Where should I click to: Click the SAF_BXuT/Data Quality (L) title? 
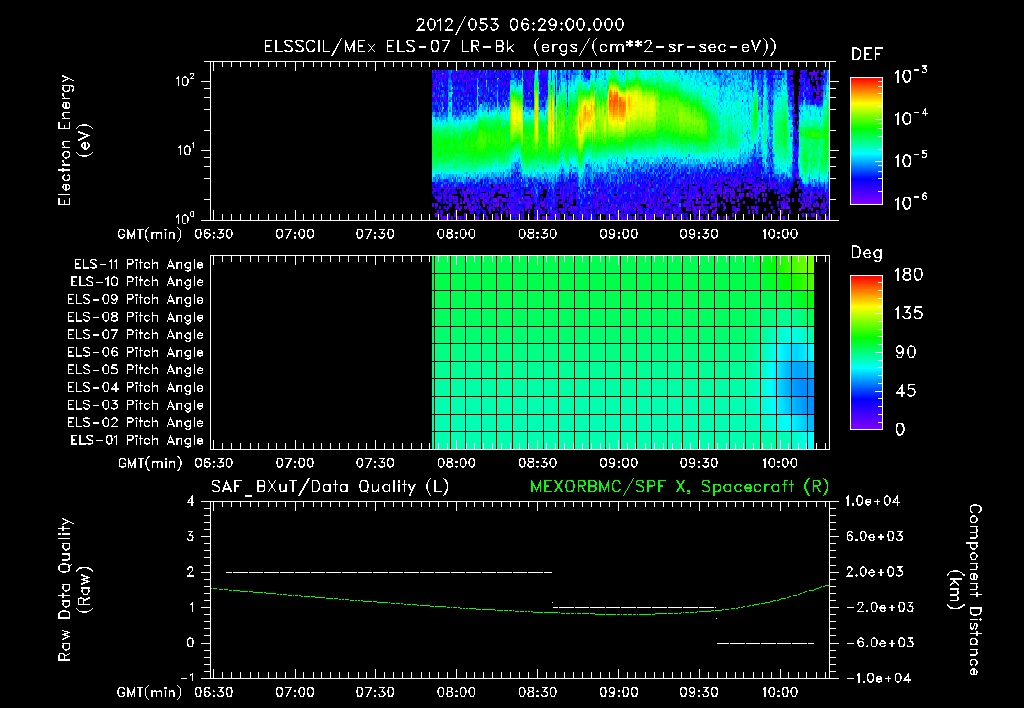click(330, 487)
